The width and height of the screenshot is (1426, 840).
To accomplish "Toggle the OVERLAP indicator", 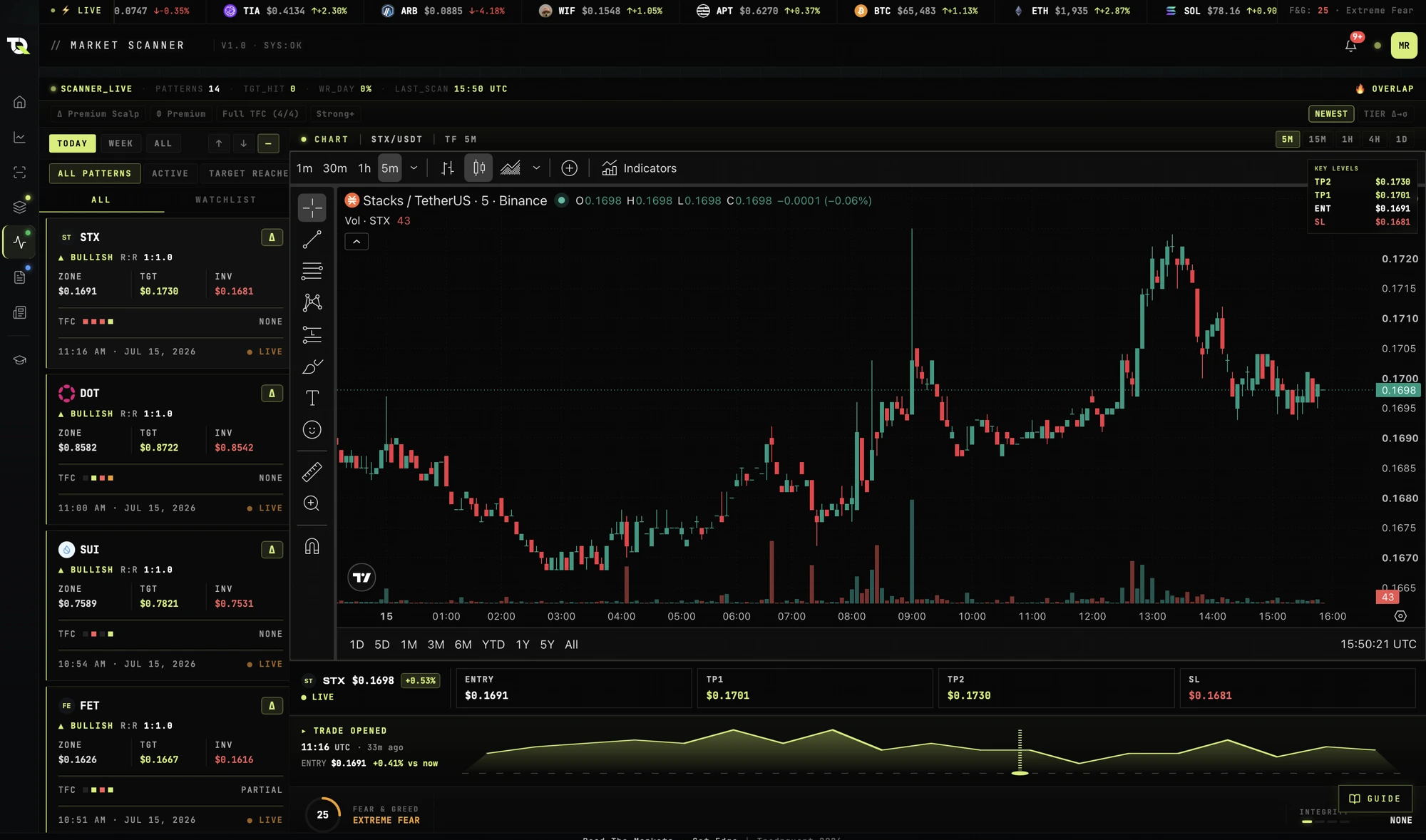I will pyautogui.click(x=1385, y=89).
